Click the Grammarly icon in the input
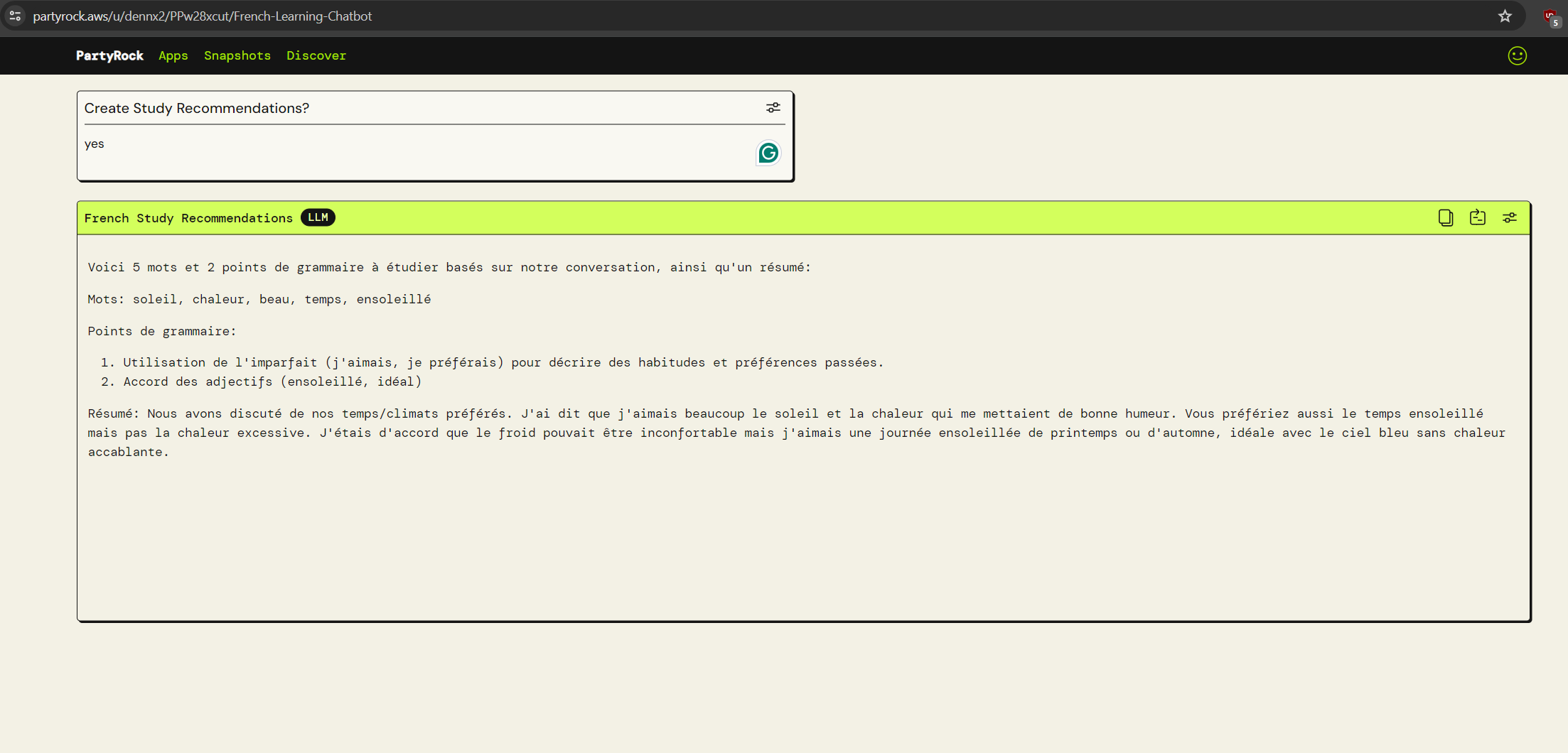 click(x=768, y=153)
